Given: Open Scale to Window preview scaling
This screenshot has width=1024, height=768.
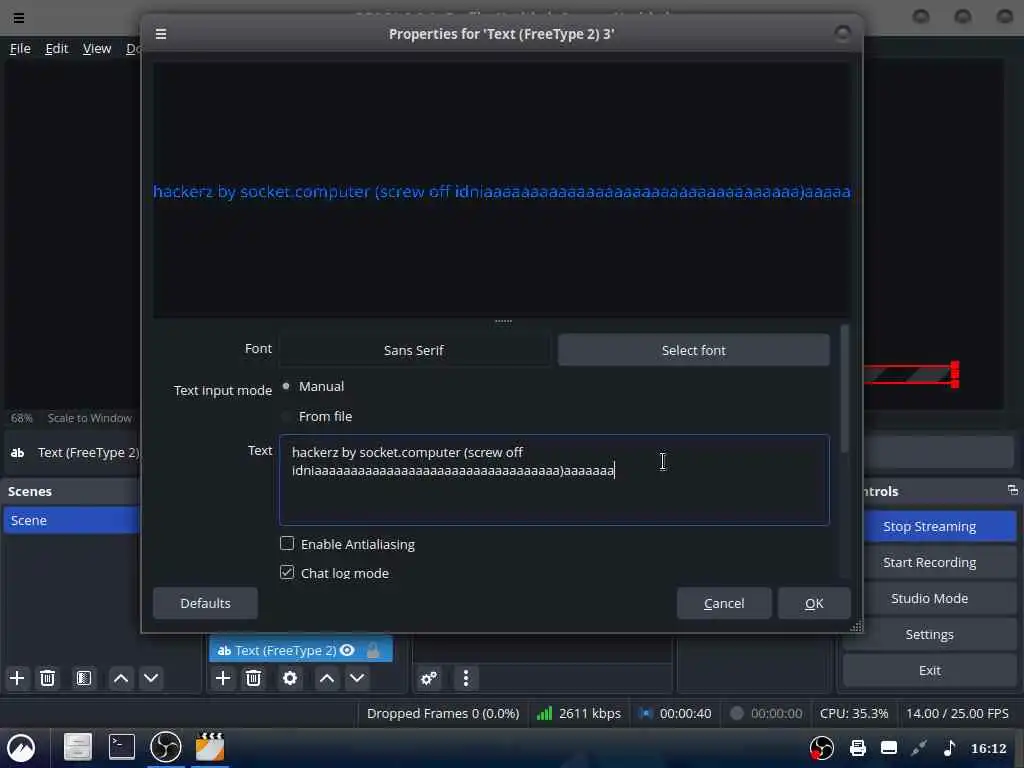Looking at the screenshot, I should (89, 418).
